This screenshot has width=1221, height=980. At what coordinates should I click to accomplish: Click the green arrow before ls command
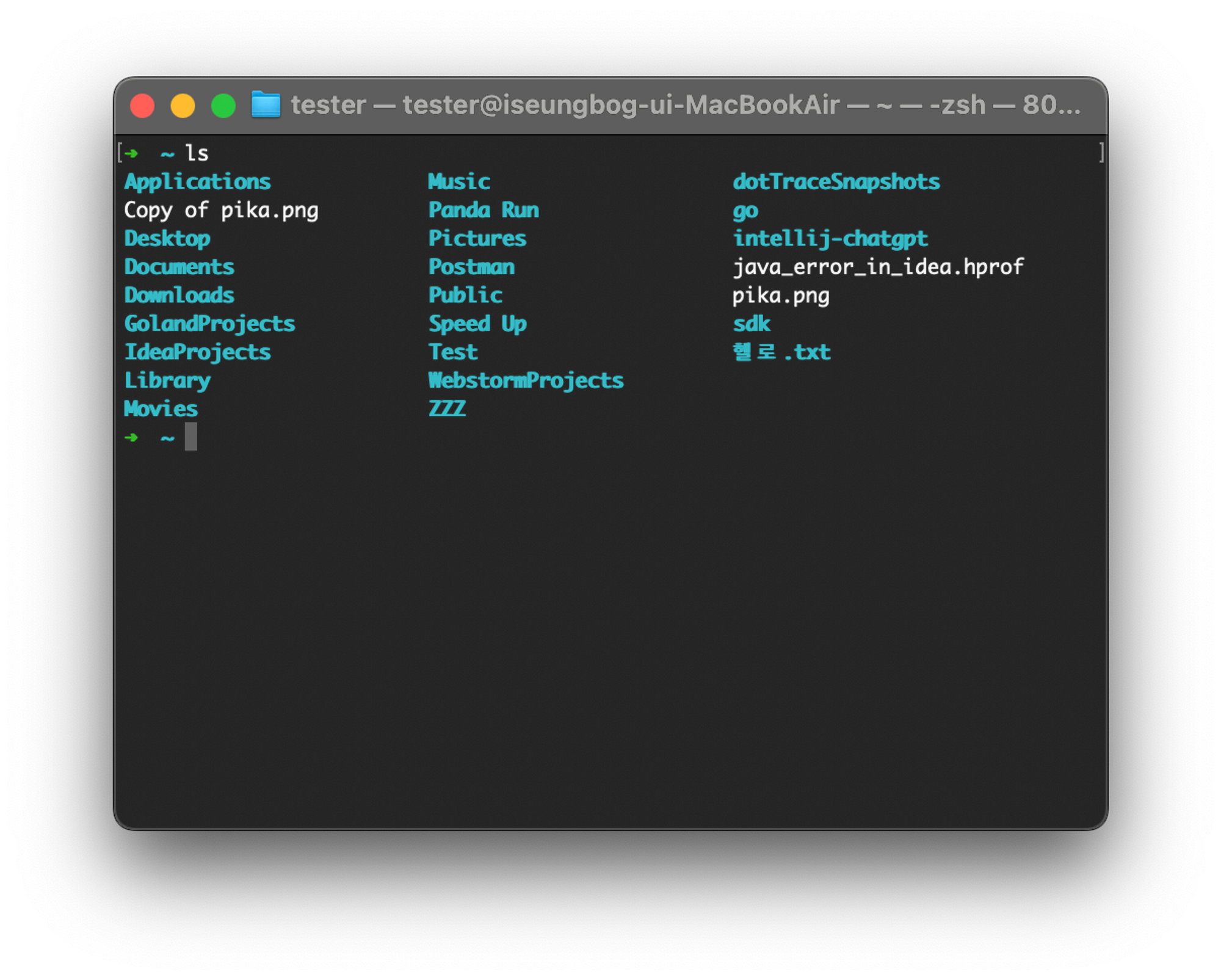pos(131,153)
